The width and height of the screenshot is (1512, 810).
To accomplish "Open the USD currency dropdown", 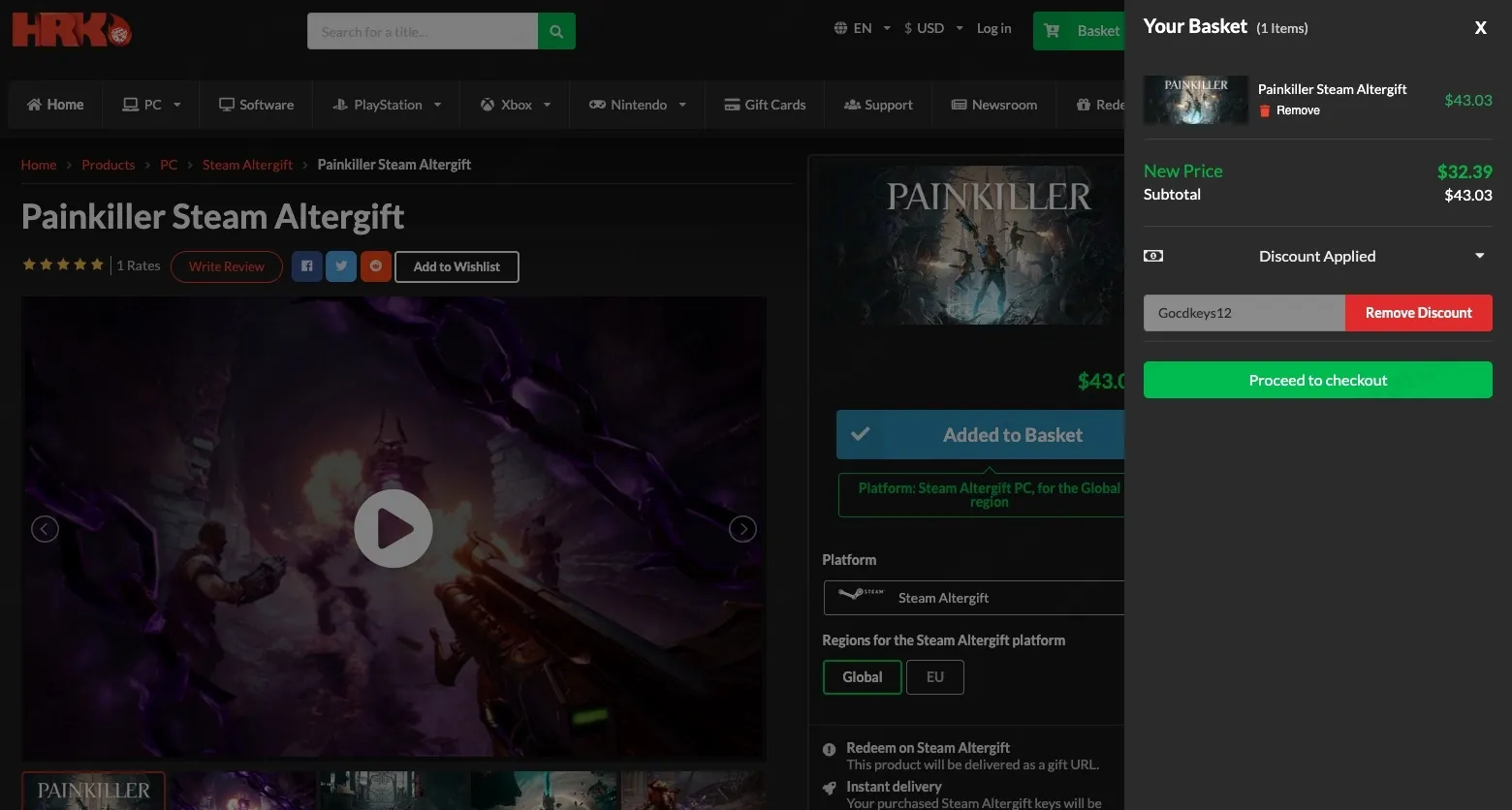I will (x=933, y=28).
